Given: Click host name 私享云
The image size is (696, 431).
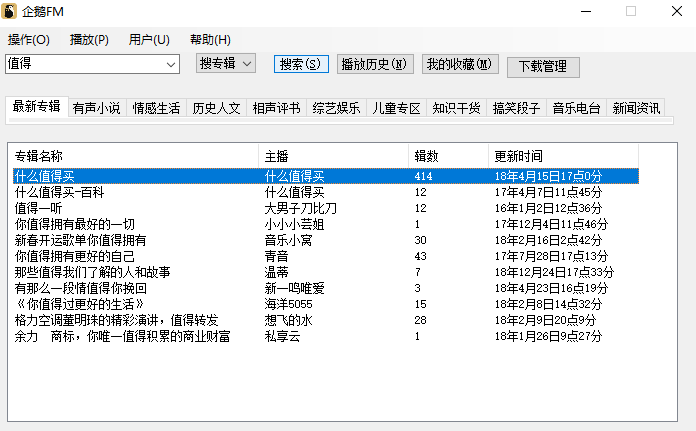Looking at the screenshot, I should pos(282,336).
